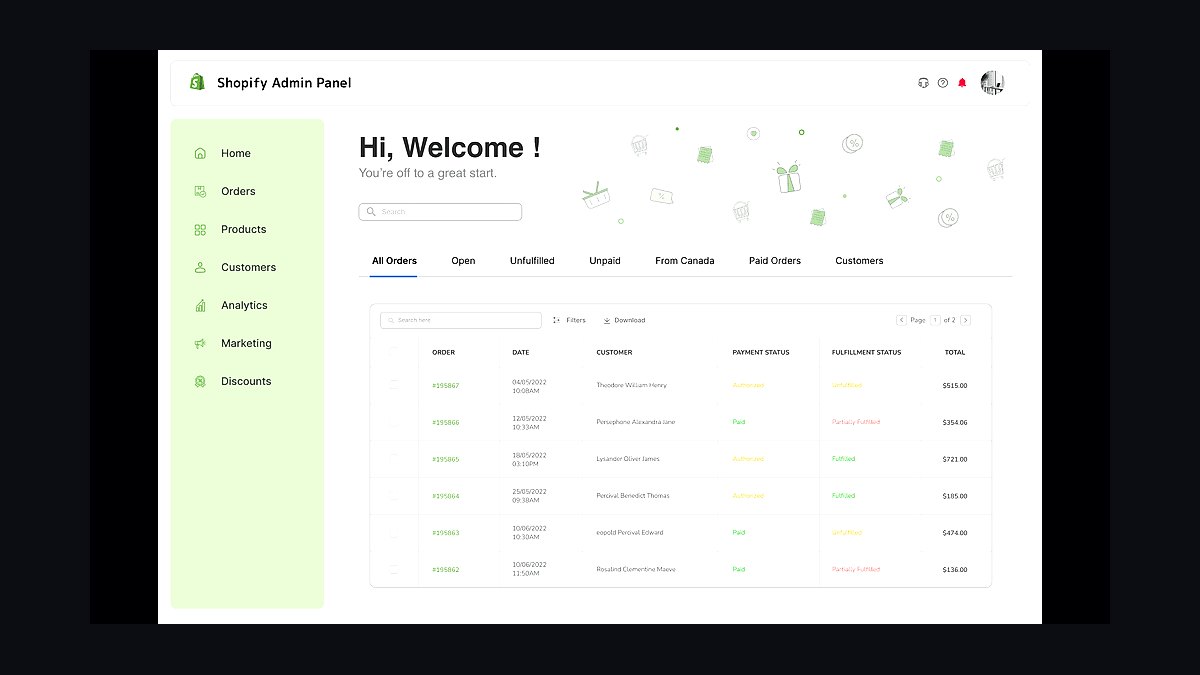The image size is (1200, 675).
Task: Check the box for order #195867
Action: [394, 385]
